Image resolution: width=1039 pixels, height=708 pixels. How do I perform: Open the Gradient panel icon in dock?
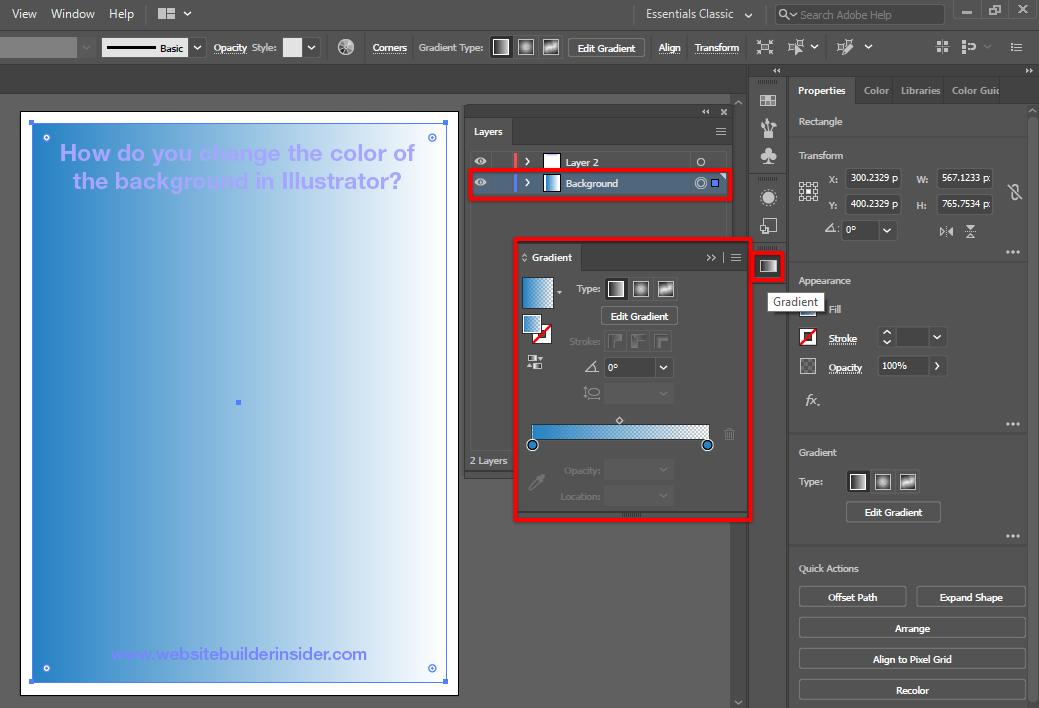pos(768,266)
